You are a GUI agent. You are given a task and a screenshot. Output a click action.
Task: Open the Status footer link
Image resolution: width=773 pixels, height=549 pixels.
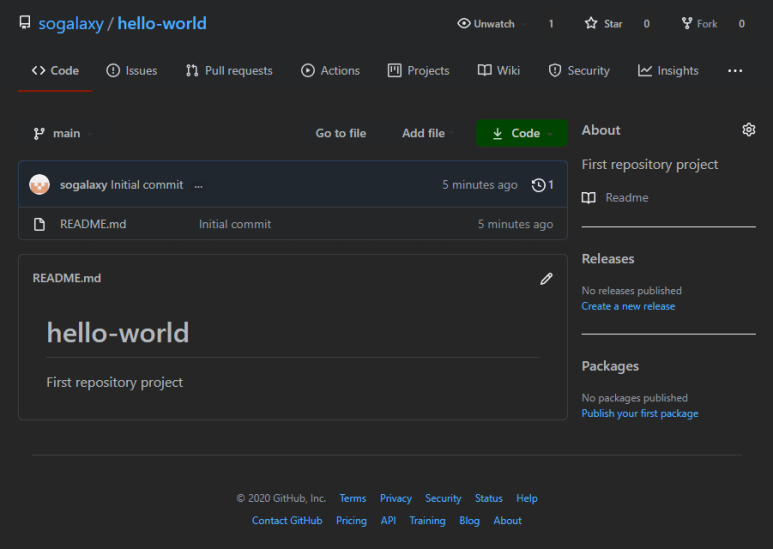tap(489, 498)
